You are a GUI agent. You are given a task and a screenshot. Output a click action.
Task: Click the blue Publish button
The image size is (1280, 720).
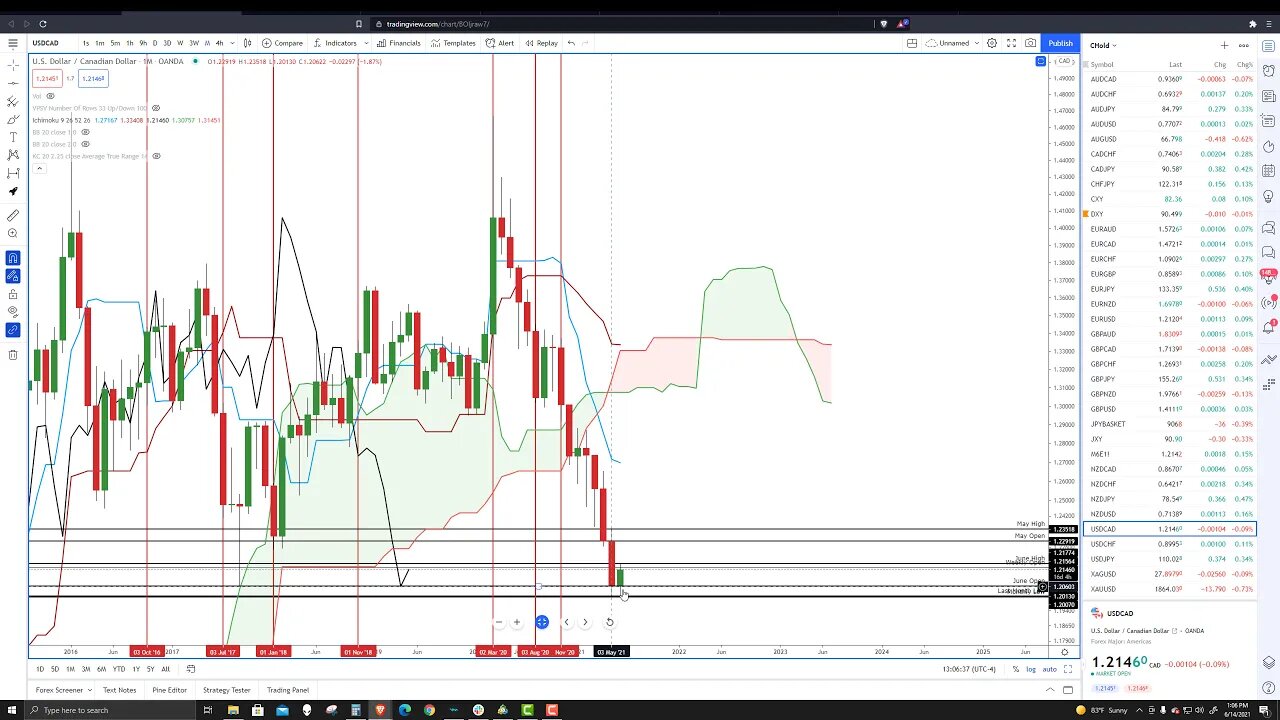tap(1060, 43)
